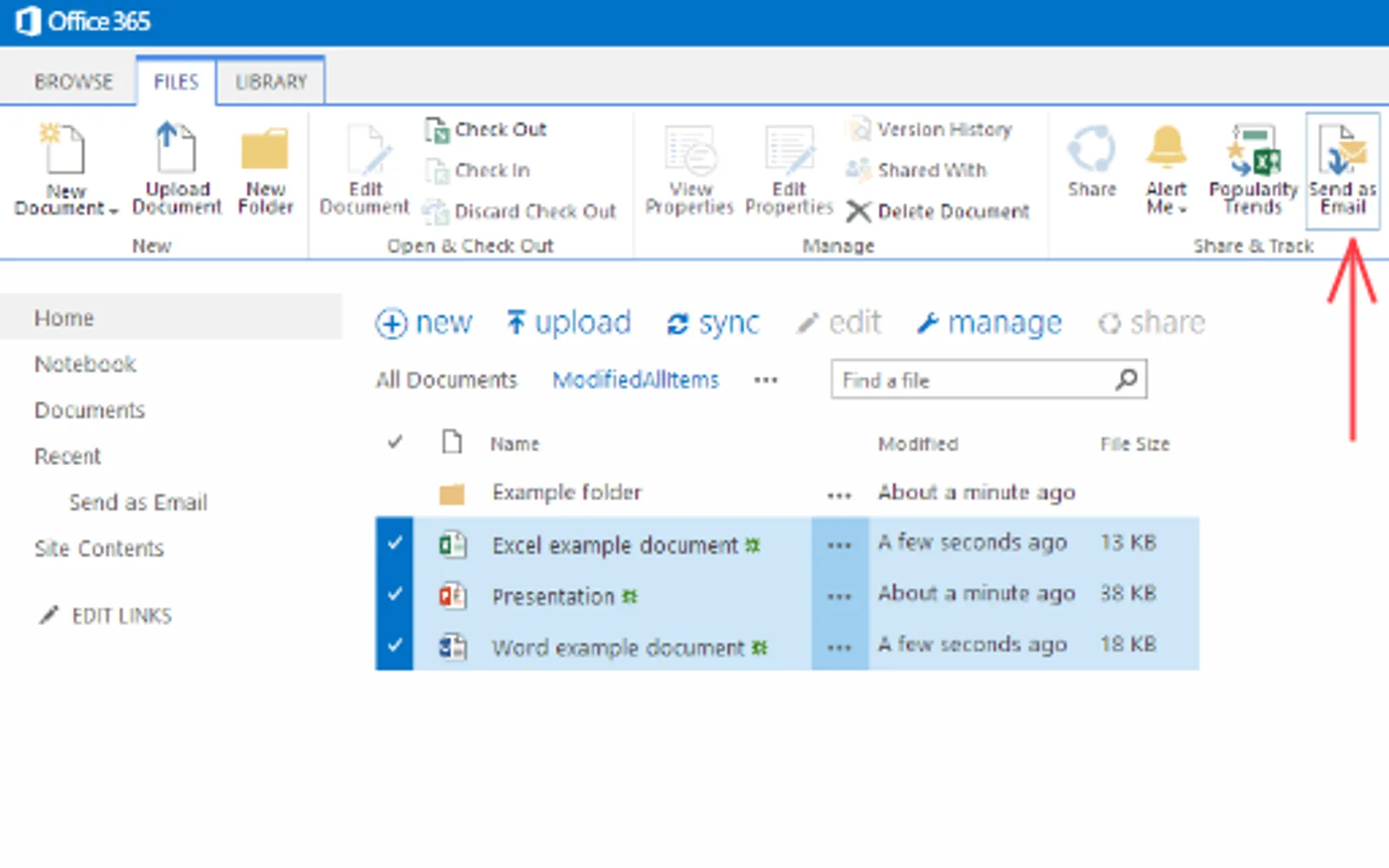The width and height of the screenshot is (1389, 868).
Task: Open ellipsis menu for Excel example document
Action: [x=839, y=545]
